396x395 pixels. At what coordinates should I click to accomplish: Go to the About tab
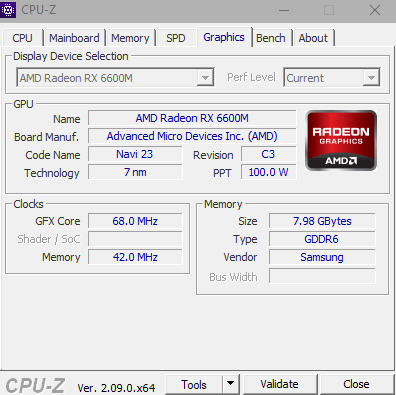click(313, 38)
